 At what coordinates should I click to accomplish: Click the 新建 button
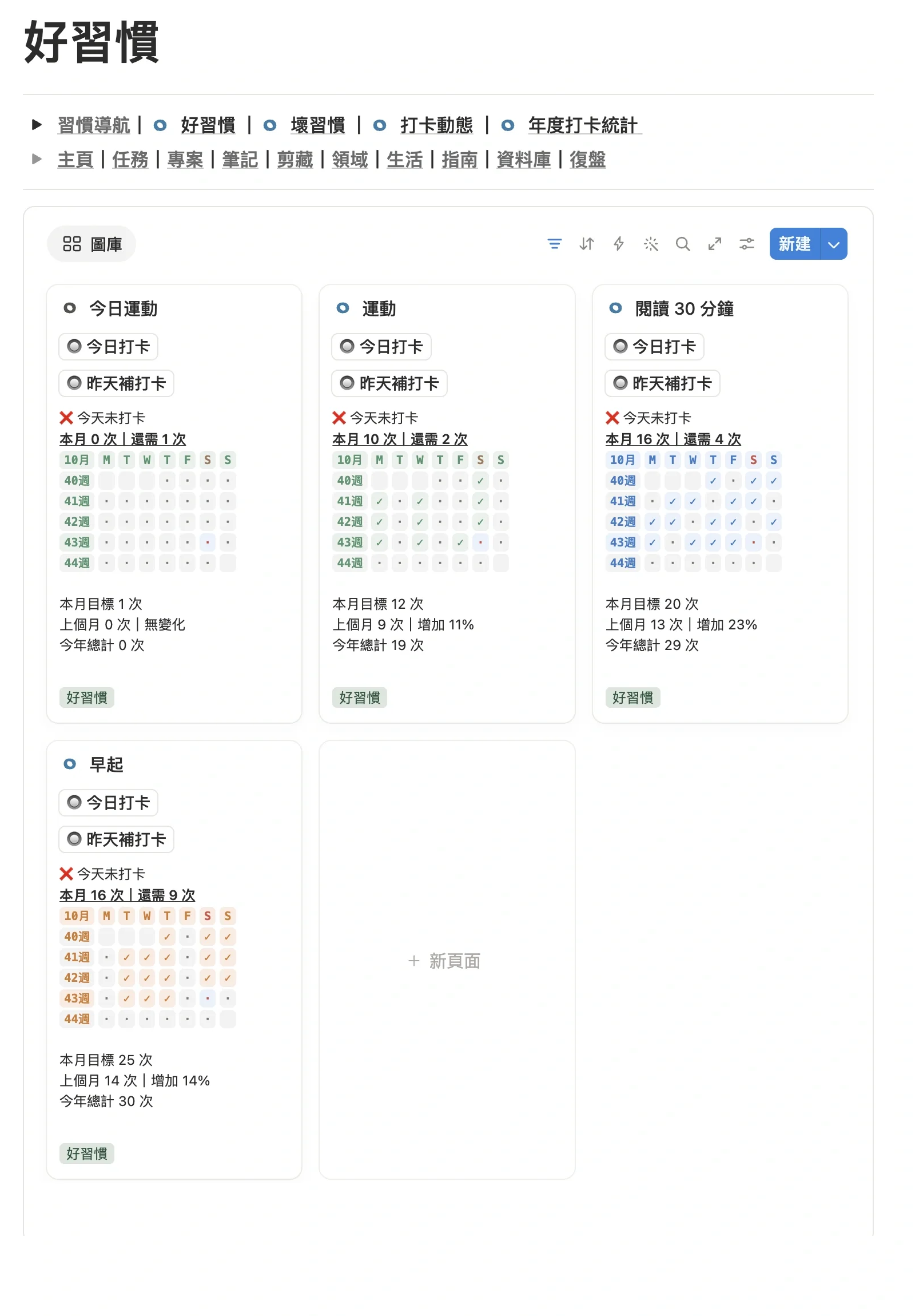coord(795,244)
